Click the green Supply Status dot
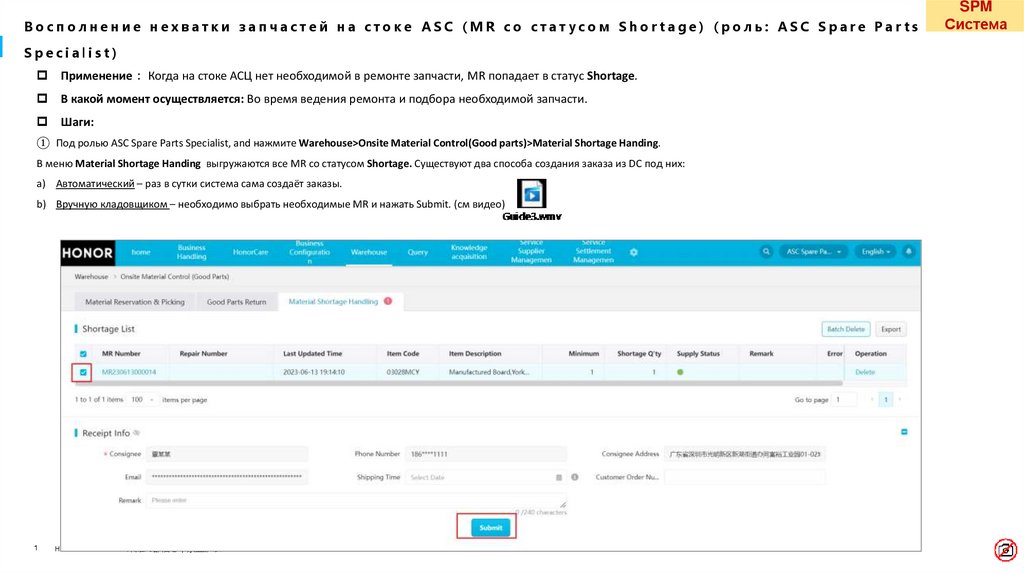Image resolution: width=1024 pixels, height=574 pixels. click(680, 372)
